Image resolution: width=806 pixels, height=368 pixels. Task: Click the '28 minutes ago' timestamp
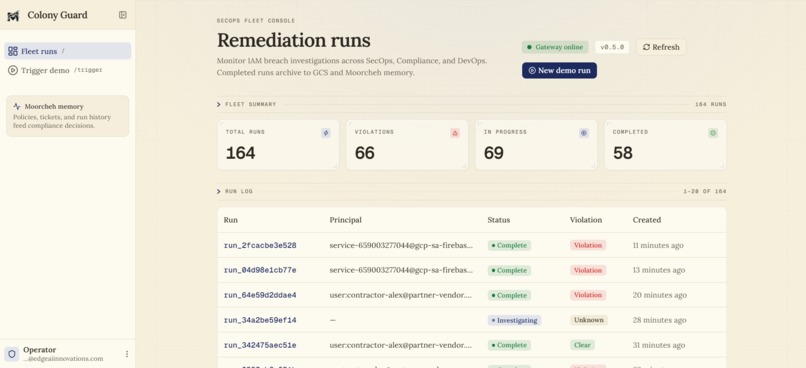click(x=659, y=320)
